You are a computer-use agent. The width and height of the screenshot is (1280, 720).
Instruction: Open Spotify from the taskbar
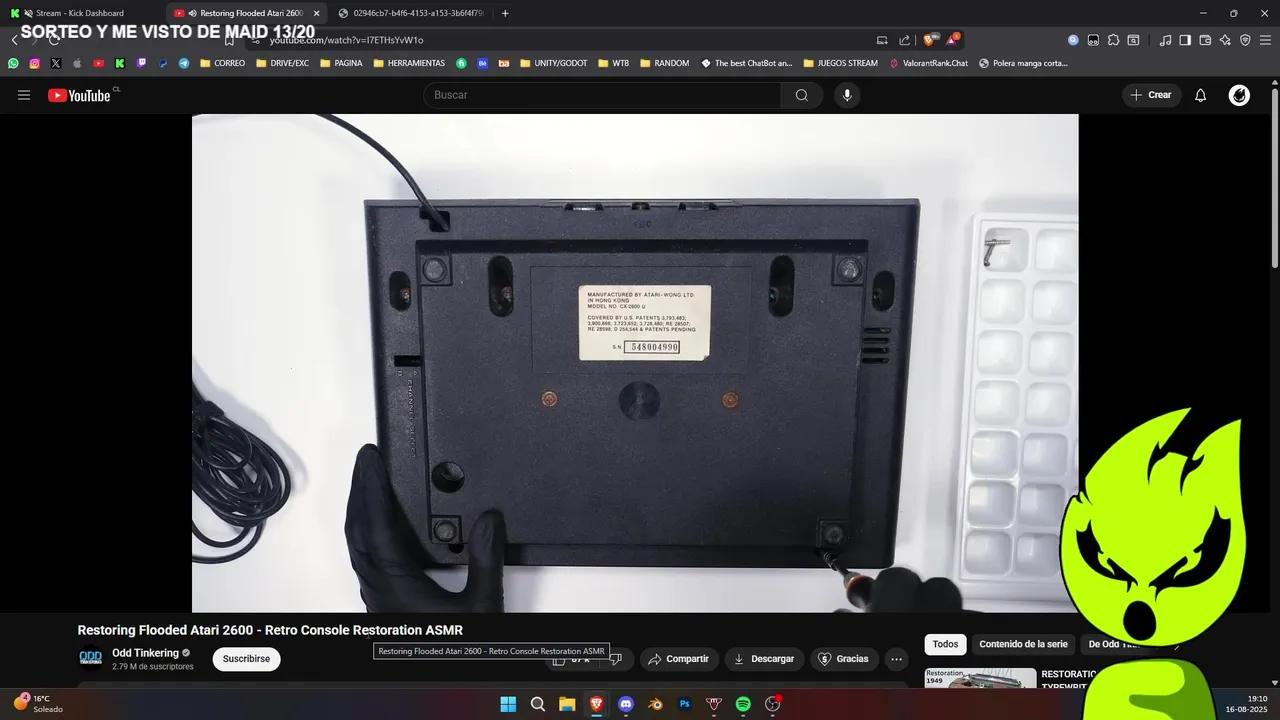pos(743,704)
